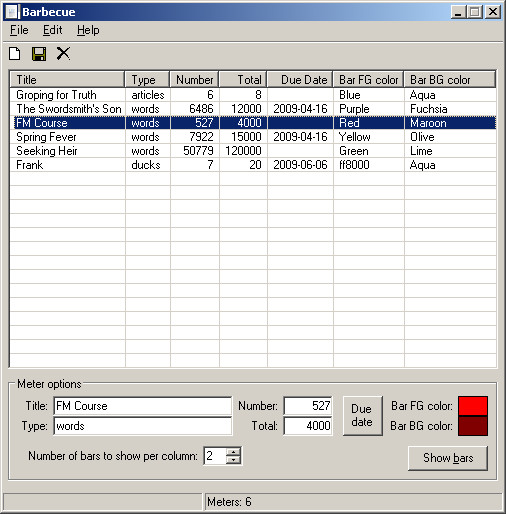Click the Number field showing 527
Viewport: 506px width, 514px height.
(308, 406)
